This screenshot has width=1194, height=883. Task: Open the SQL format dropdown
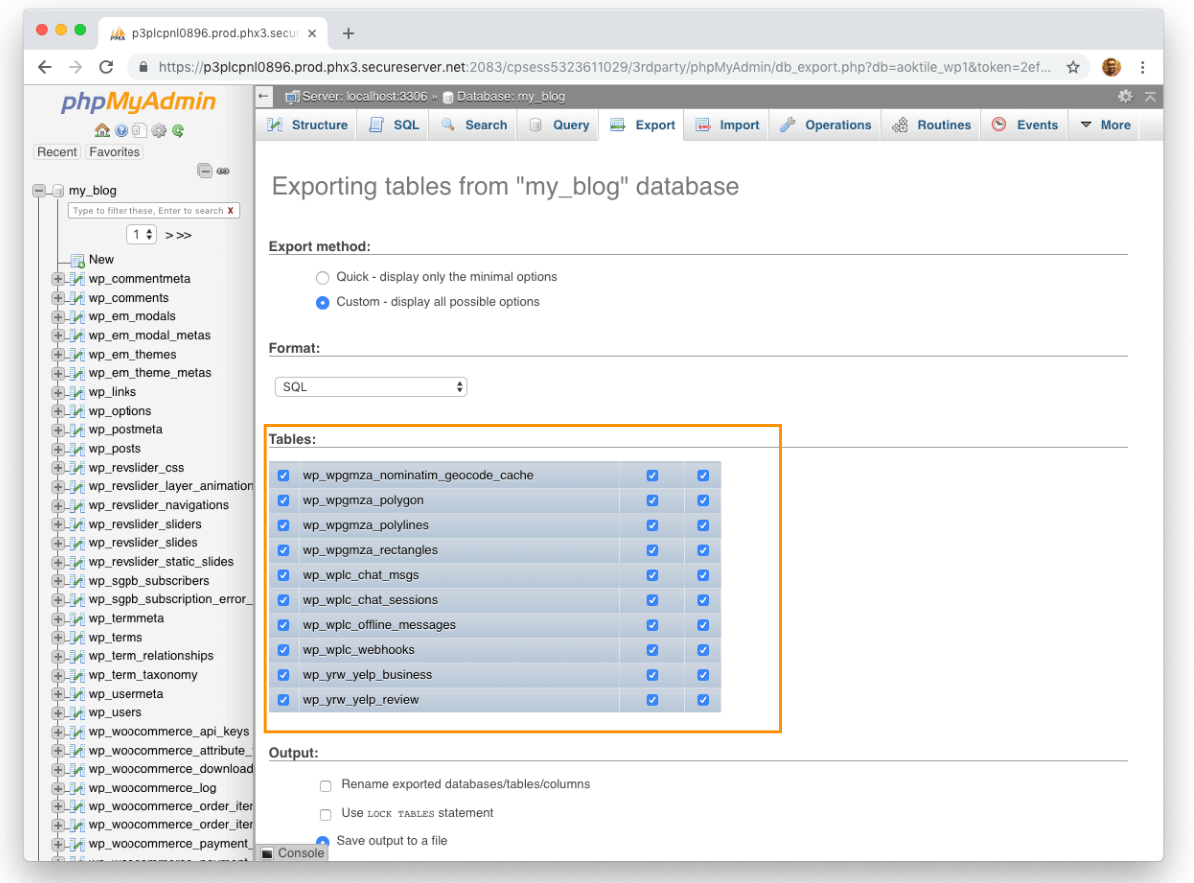click(371, 387)
